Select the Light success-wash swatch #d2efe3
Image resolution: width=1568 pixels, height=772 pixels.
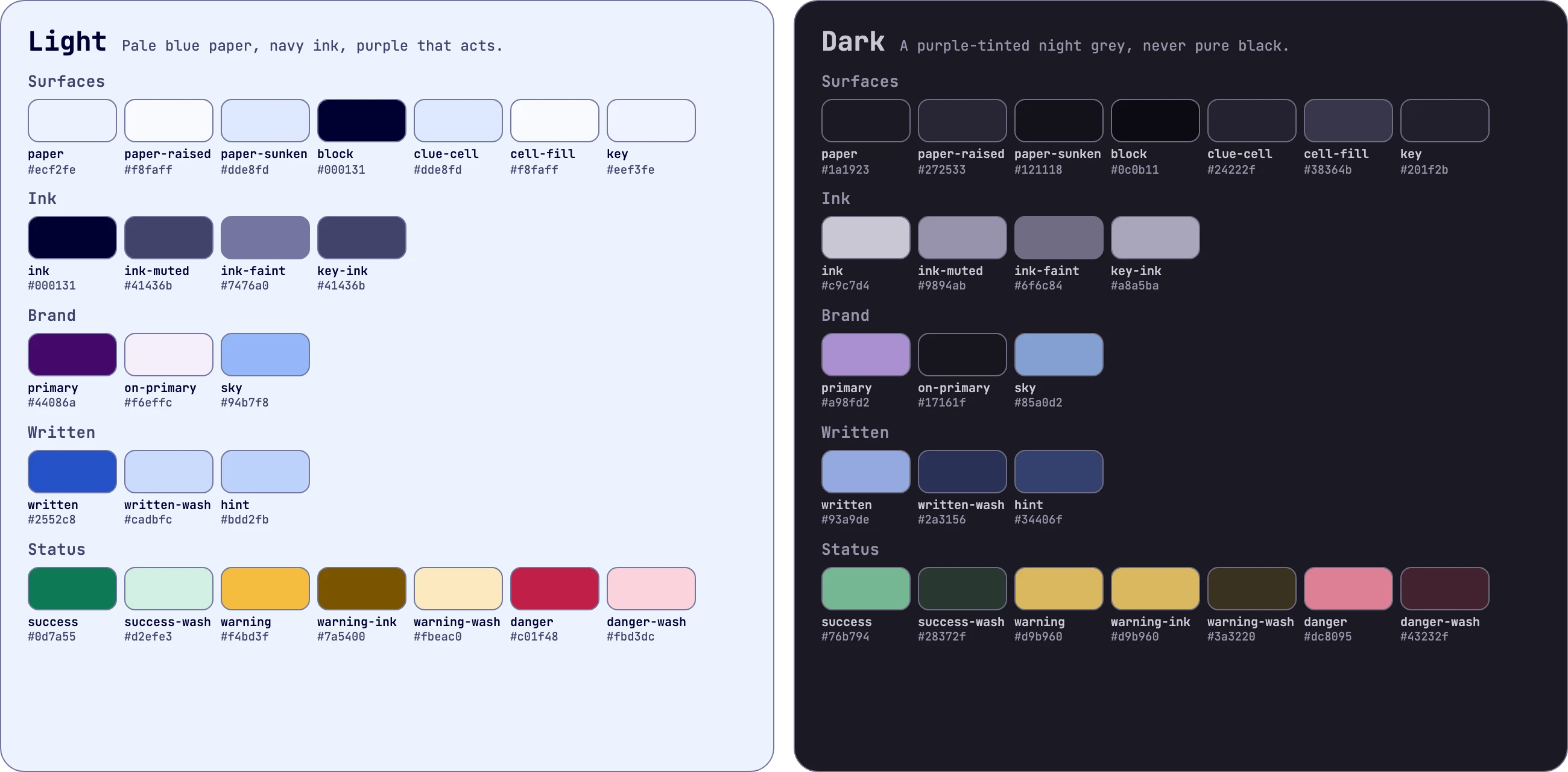pyautogui.click(x=169, y=588)
